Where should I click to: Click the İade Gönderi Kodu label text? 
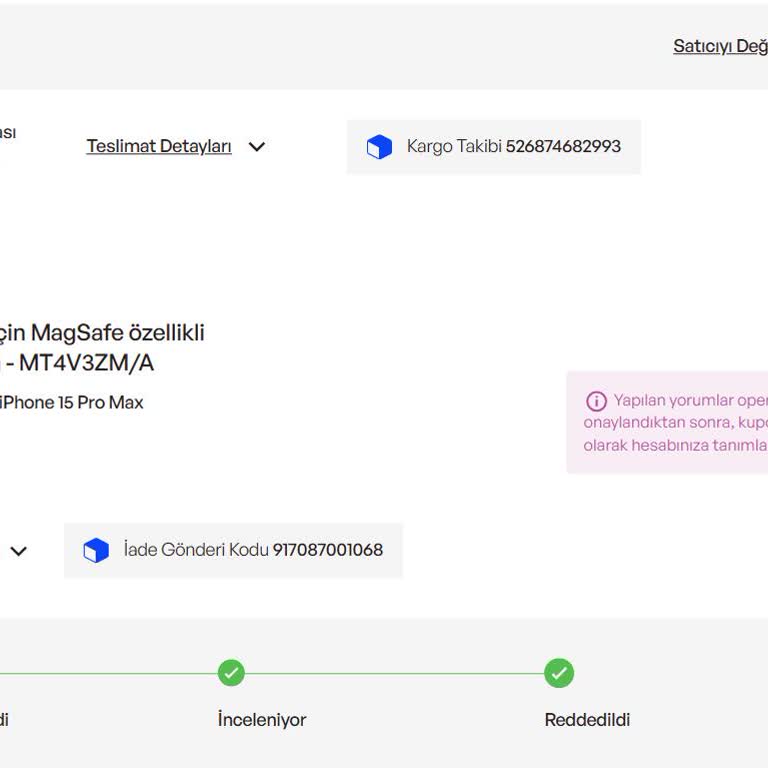[196, 550]
